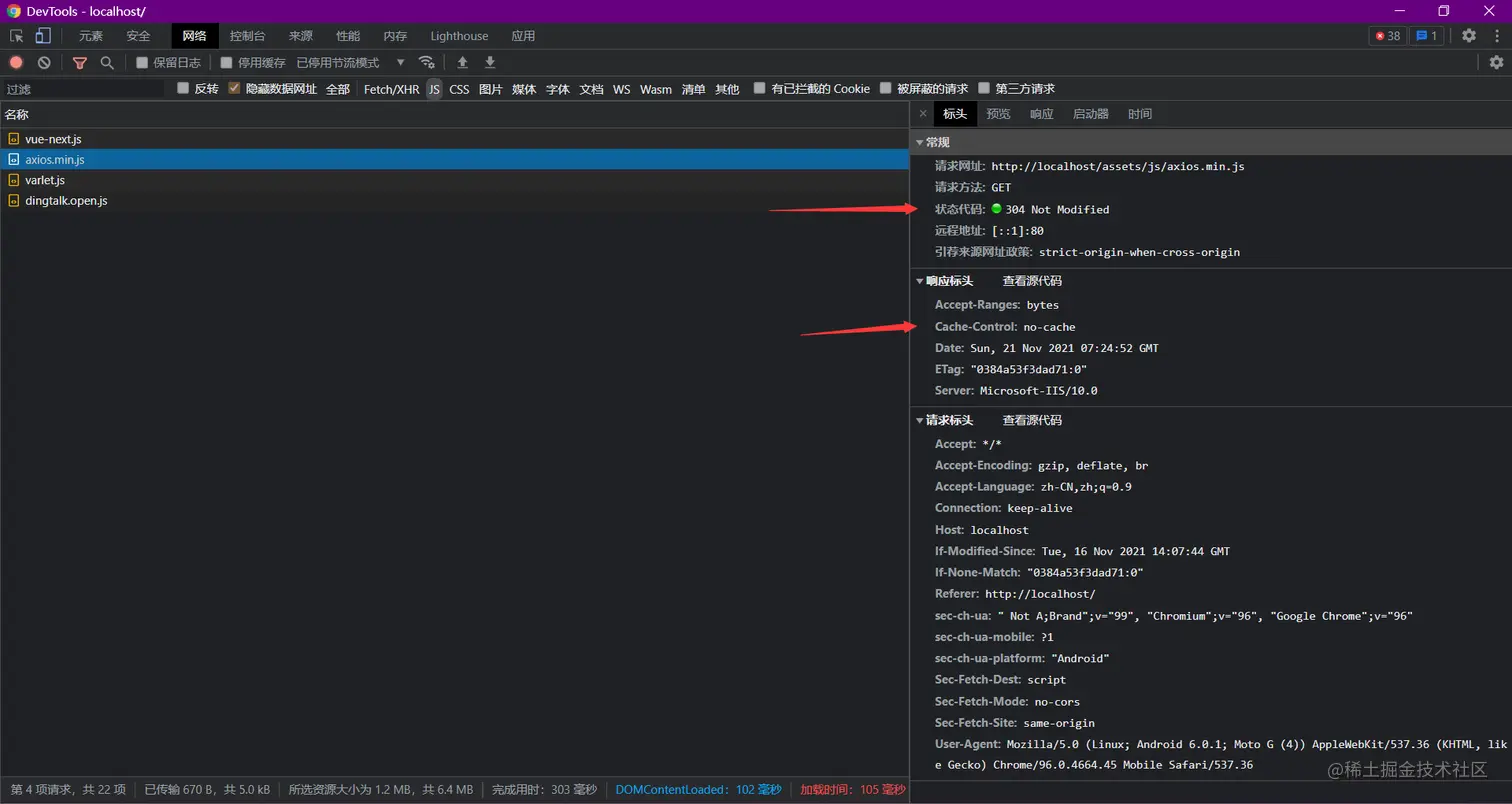
Task: Open DevTools more options menu
Action: pos(1496,36)
